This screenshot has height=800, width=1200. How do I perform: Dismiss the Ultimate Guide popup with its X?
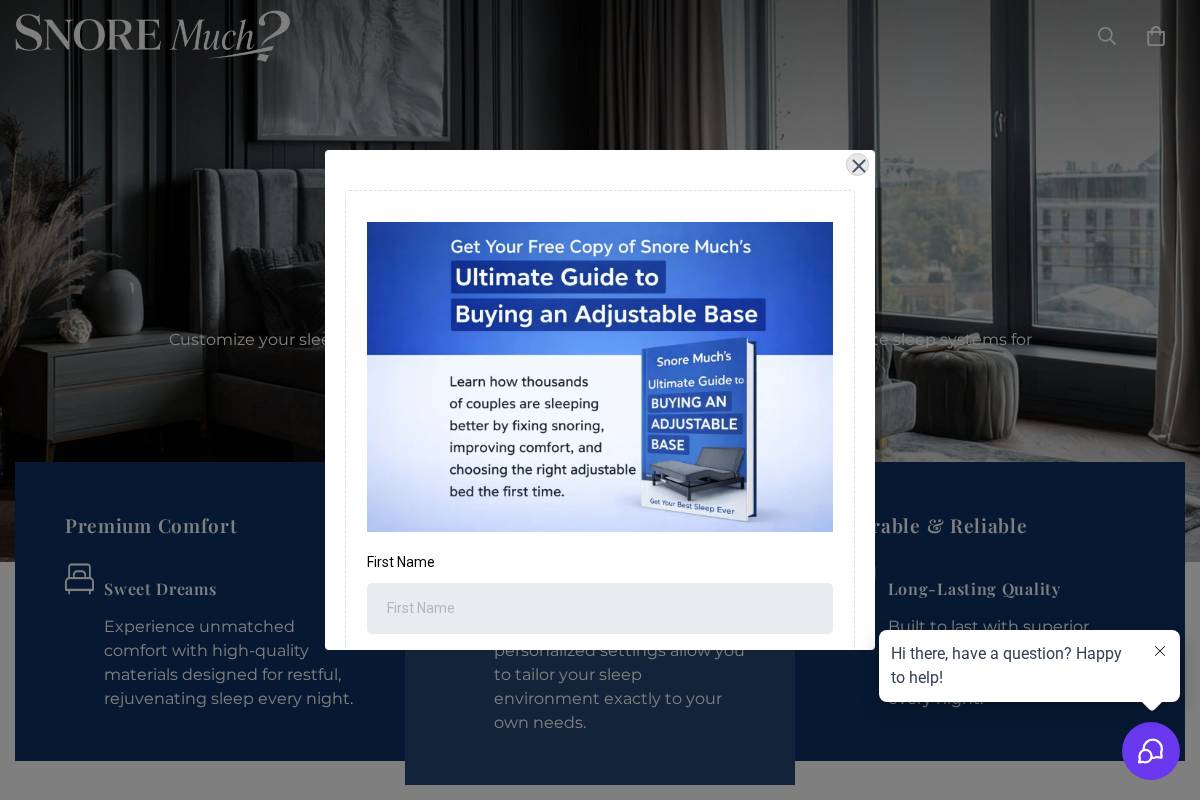pos(858,165)
